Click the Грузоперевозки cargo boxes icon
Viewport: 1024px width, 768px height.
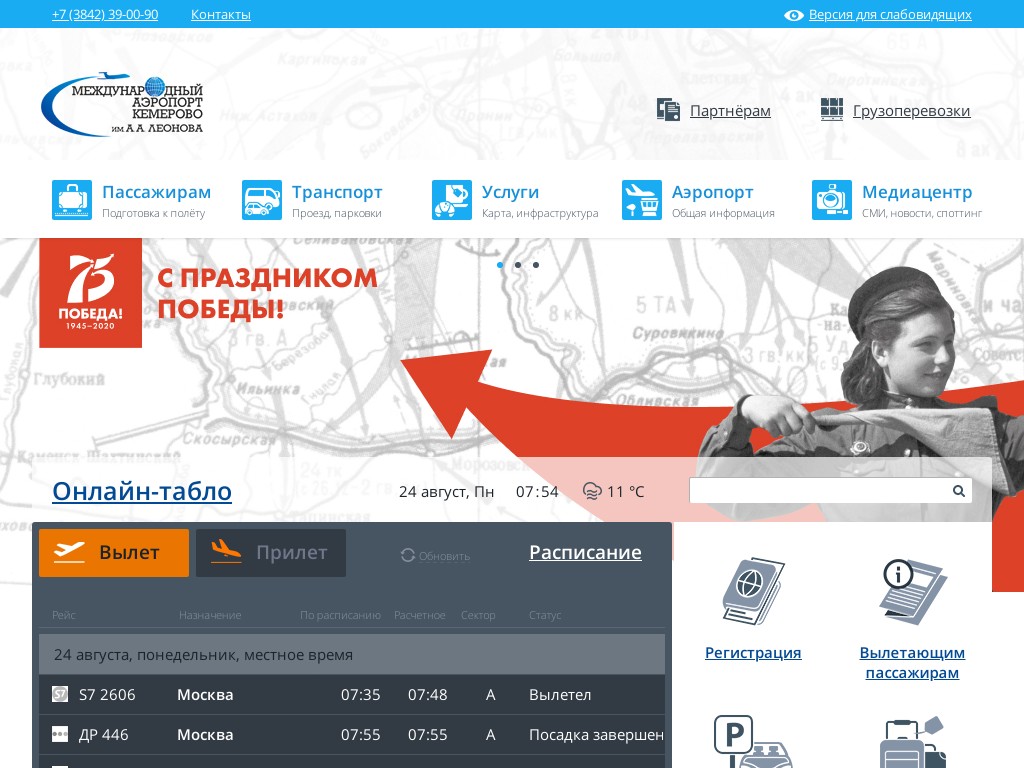pyautogui.click(x=832, y=110)
